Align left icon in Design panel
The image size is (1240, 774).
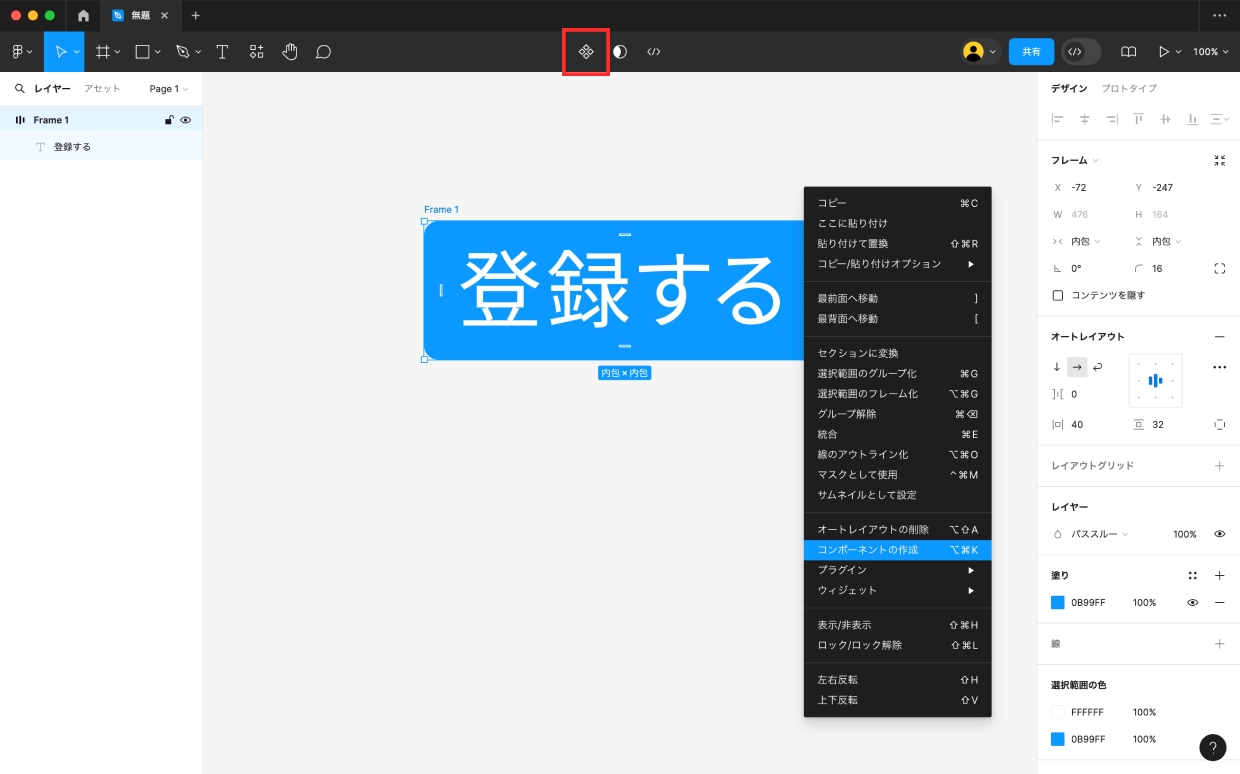pos(1057,119)
